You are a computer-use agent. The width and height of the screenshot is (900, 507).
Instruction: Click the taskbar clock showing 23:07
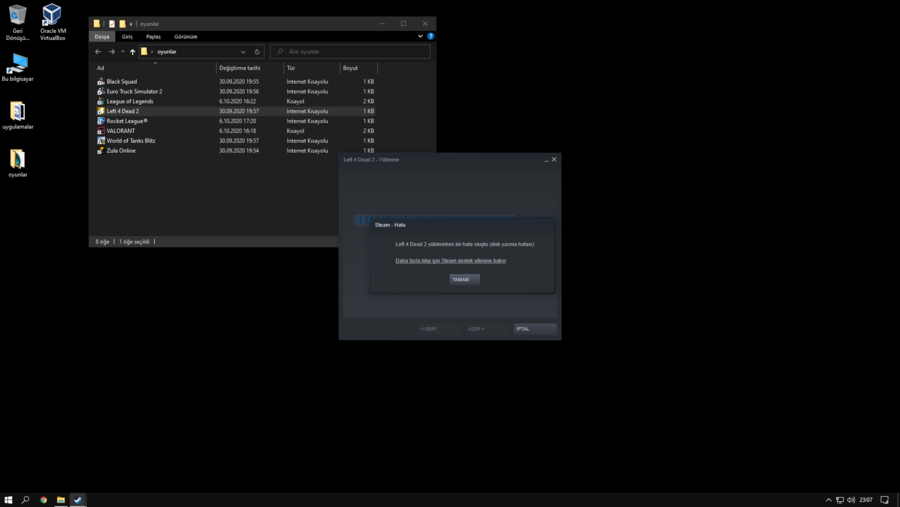pyautogui.click(x=866, y=500)
